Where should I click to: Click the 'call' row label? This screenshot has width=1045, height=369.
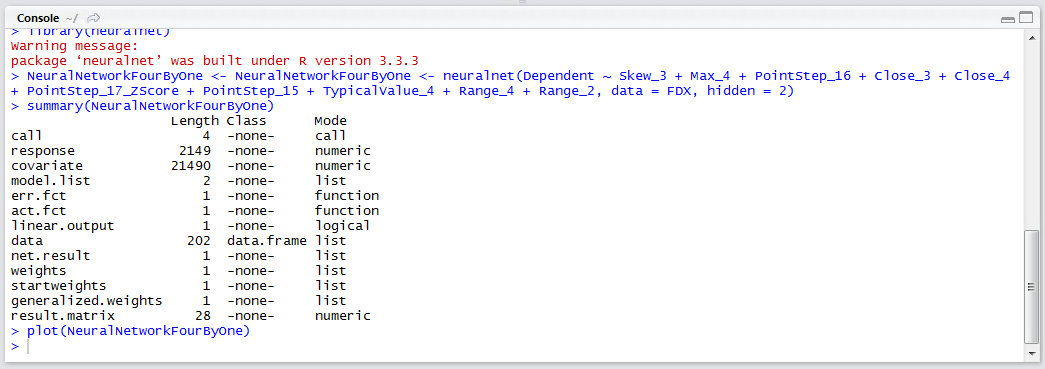pyautogui.click(x=27, y=136)
